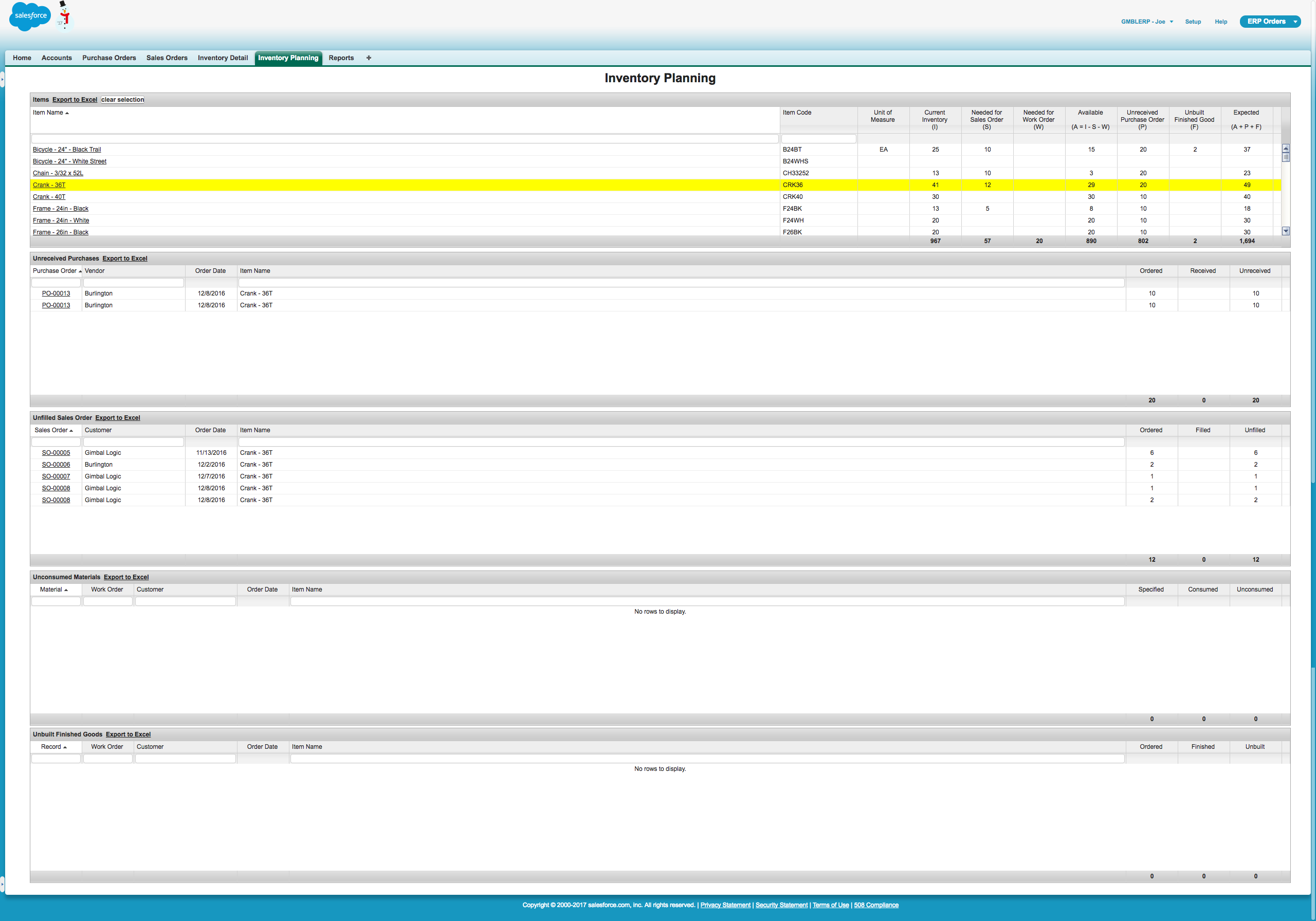Viewport: 1316px width, 921px height.
Task: Click the Salesforce cloud logo
Action: click(30, 16)
